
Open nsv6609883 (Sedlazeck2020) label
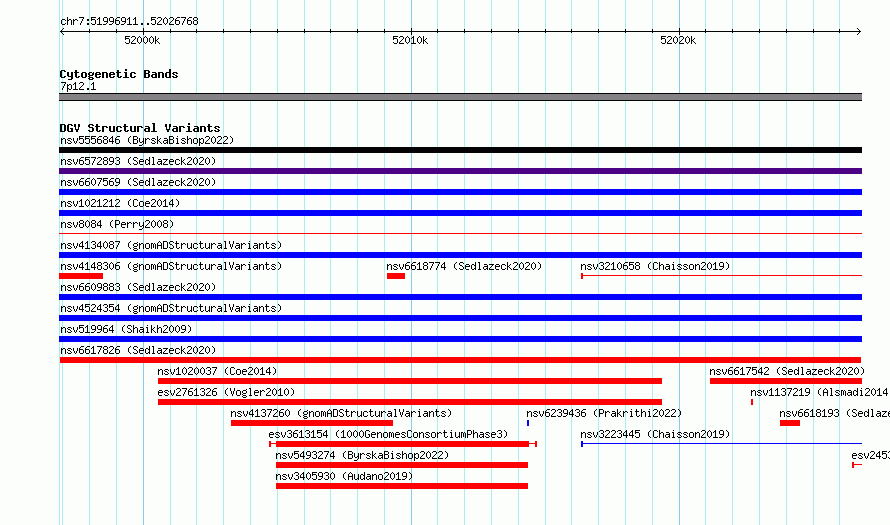coord(138,287)
